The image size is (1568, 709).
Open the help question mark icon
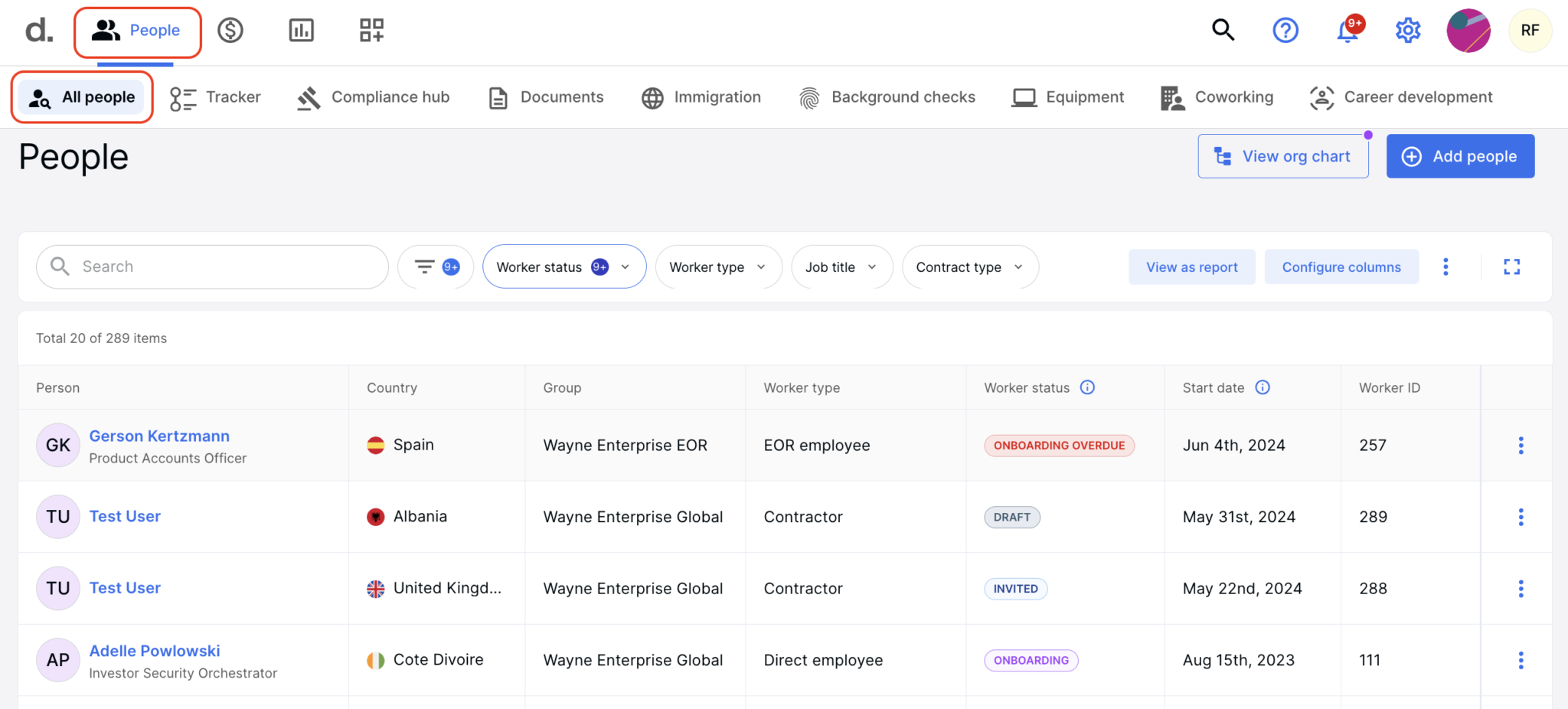(1285, 31)
